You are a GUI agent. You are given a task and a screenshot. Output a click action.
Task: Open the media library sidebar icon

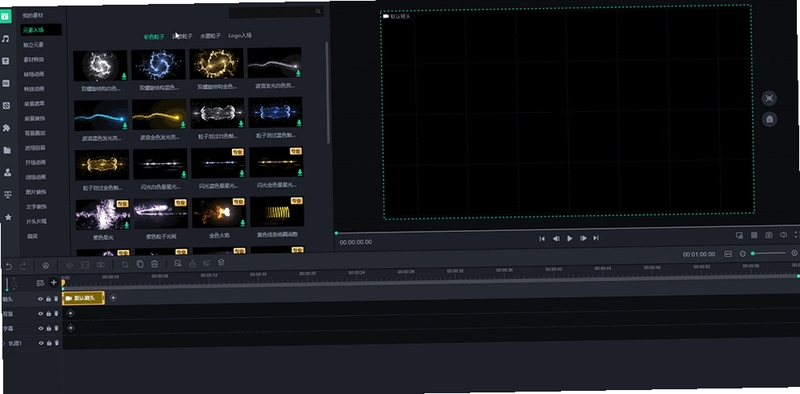pos(5,16)
